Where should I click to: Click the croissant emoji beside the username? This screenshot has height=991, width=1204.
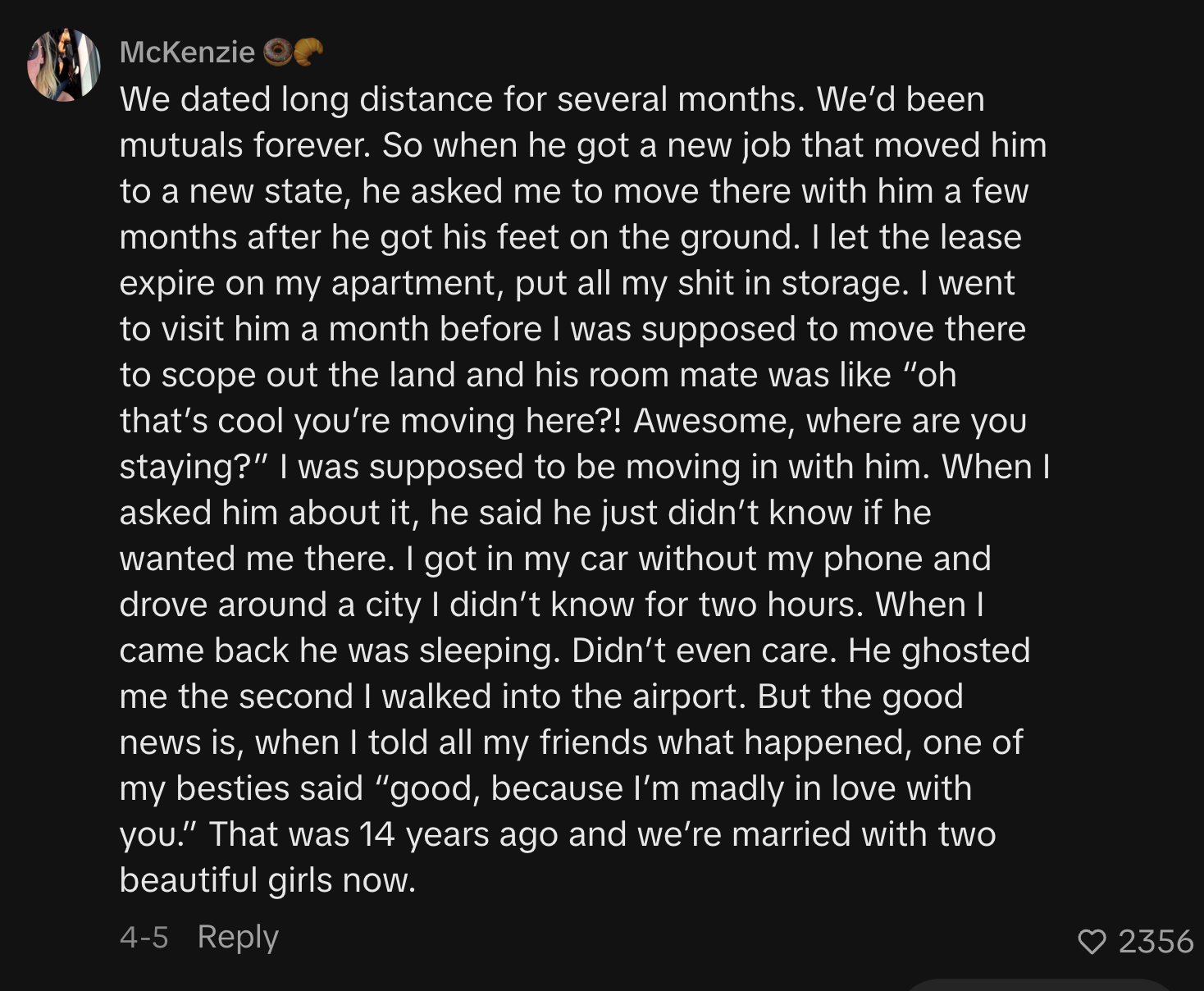point(308,52)
